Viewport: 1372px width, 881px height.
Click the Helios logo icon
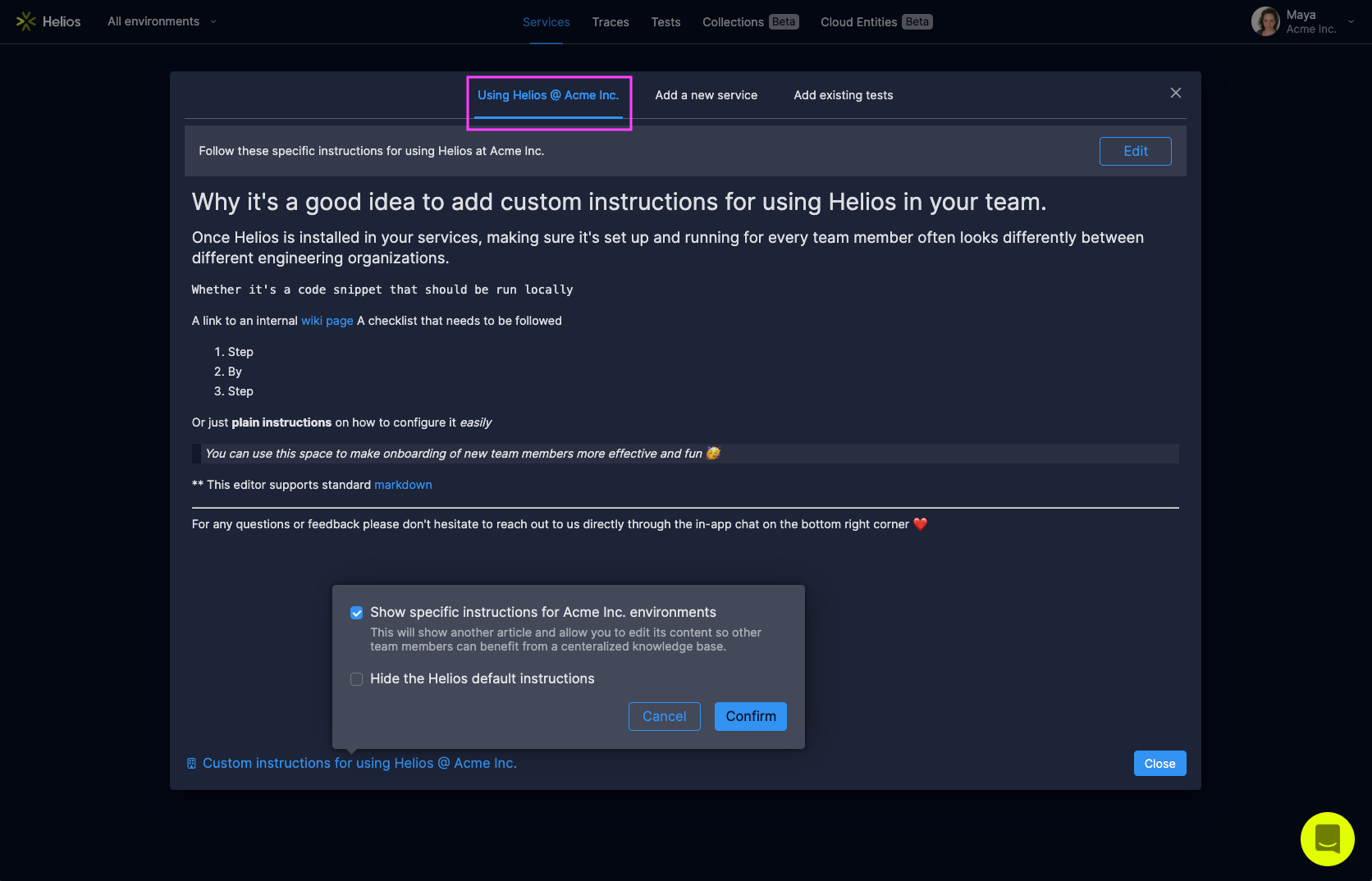click(x=26, y=21)
